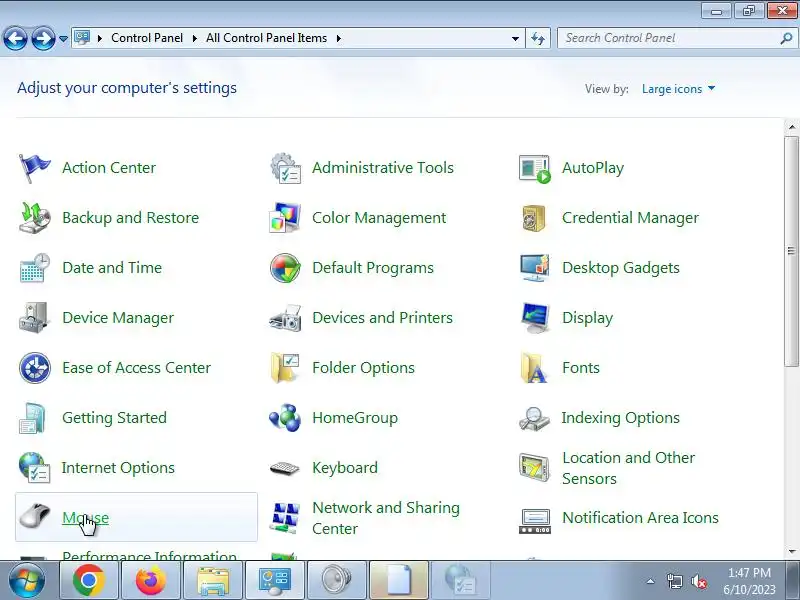Open the Date and Time calendar icon
The width and height of the screenshot is (800, 600).
[x=34, y=268]
